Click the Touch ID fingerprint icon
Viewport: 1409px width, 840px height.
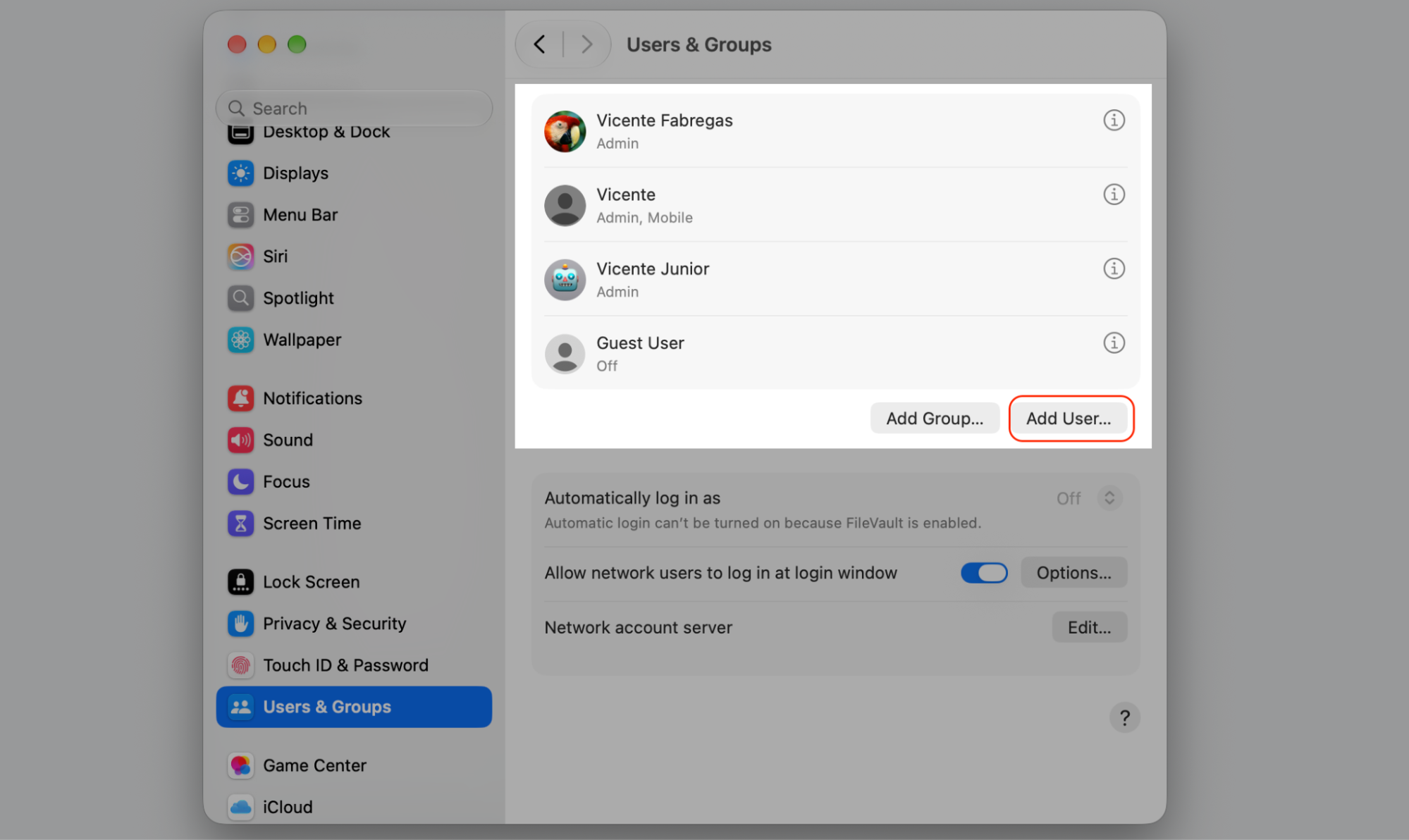tap(240, 665)
